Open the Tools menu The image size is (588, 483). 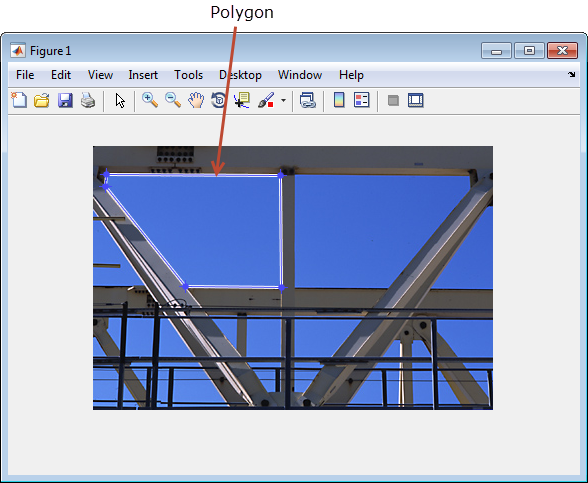188,75
